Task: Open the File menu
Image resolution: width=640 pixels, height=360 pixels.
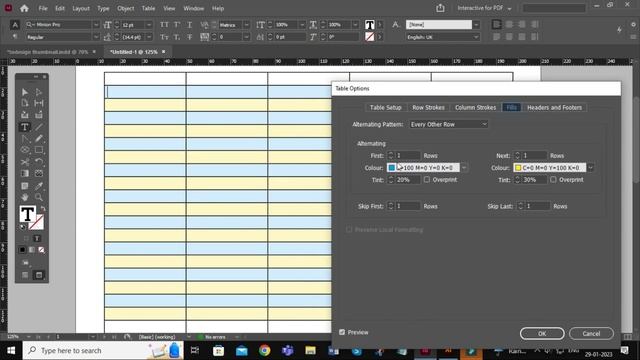Action: tap(43, 8)
